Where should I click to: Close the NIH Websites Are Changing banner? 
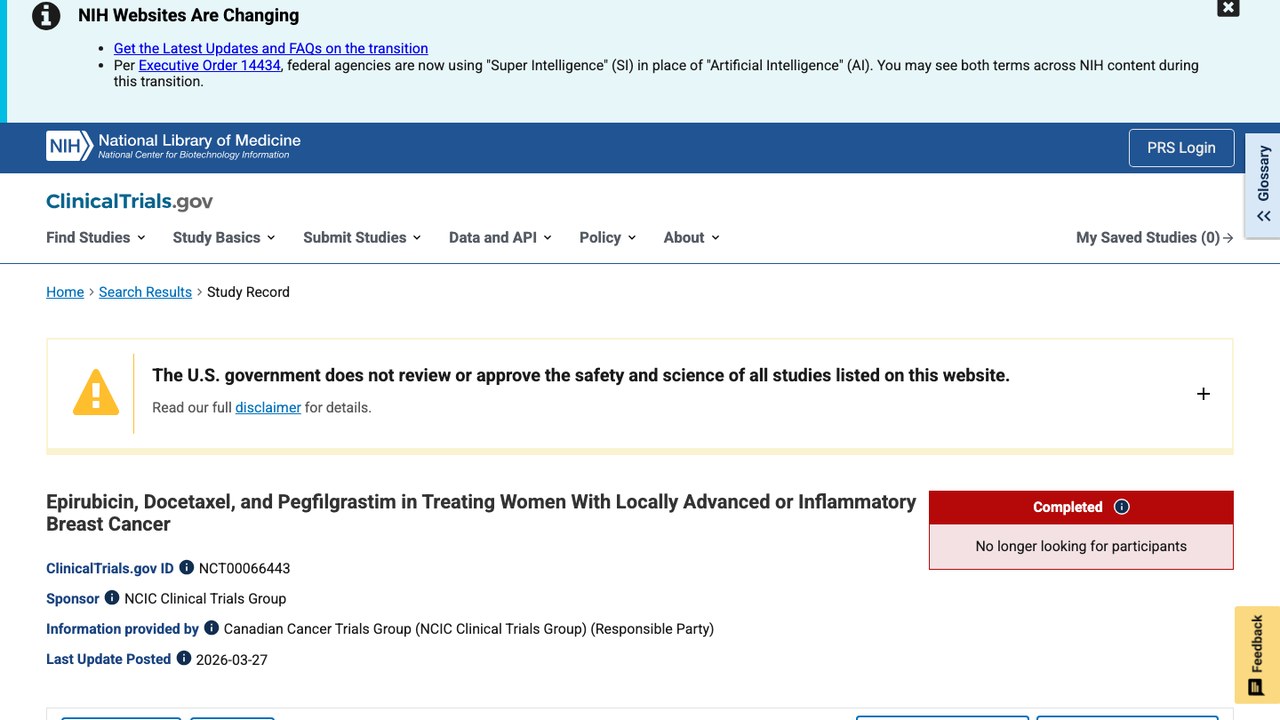coord(1228,8)
